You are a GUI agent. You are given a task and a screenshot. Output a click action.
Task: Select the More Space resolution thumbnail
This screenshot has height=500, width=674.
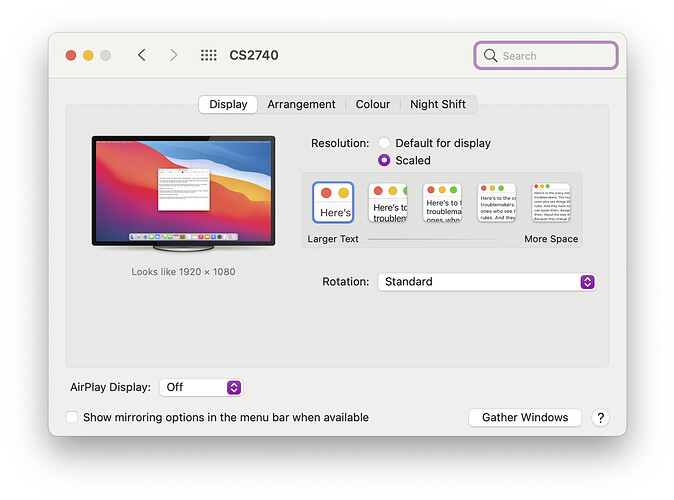pyautogui.click(x=550, y=203)
